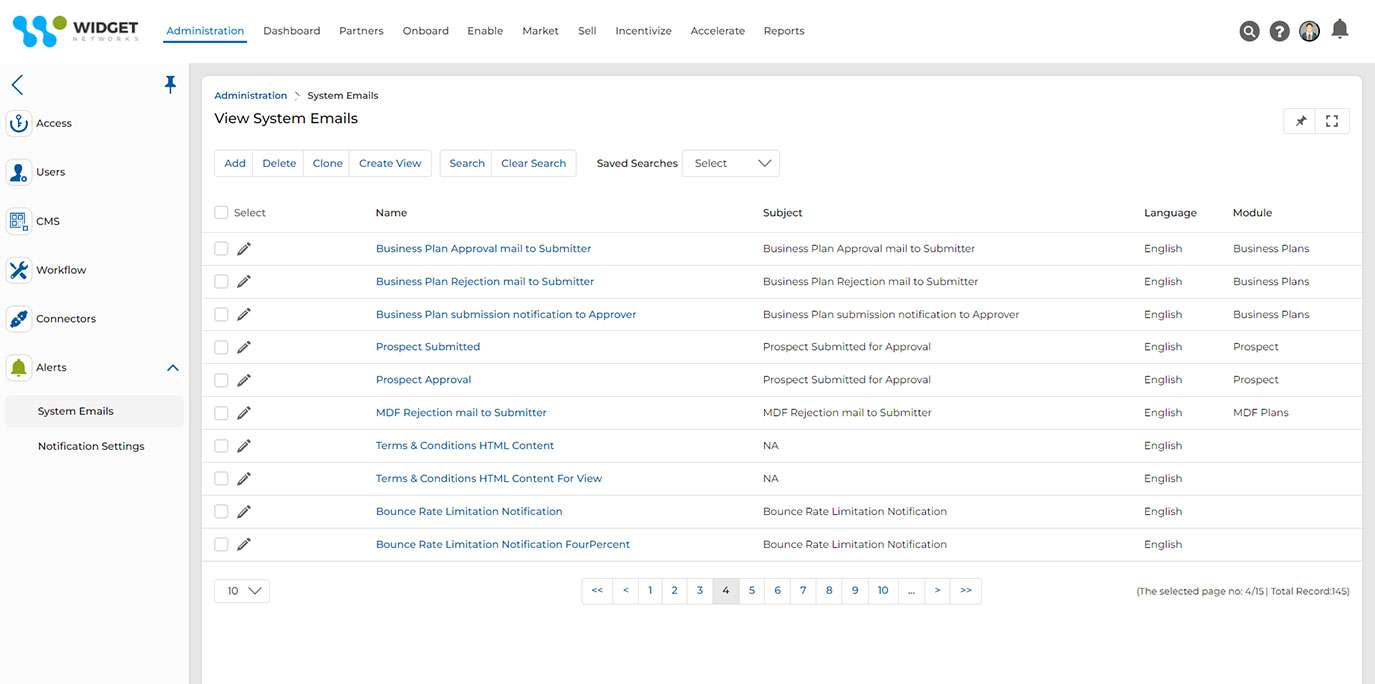Open Prospect Submitted email link

428,347
